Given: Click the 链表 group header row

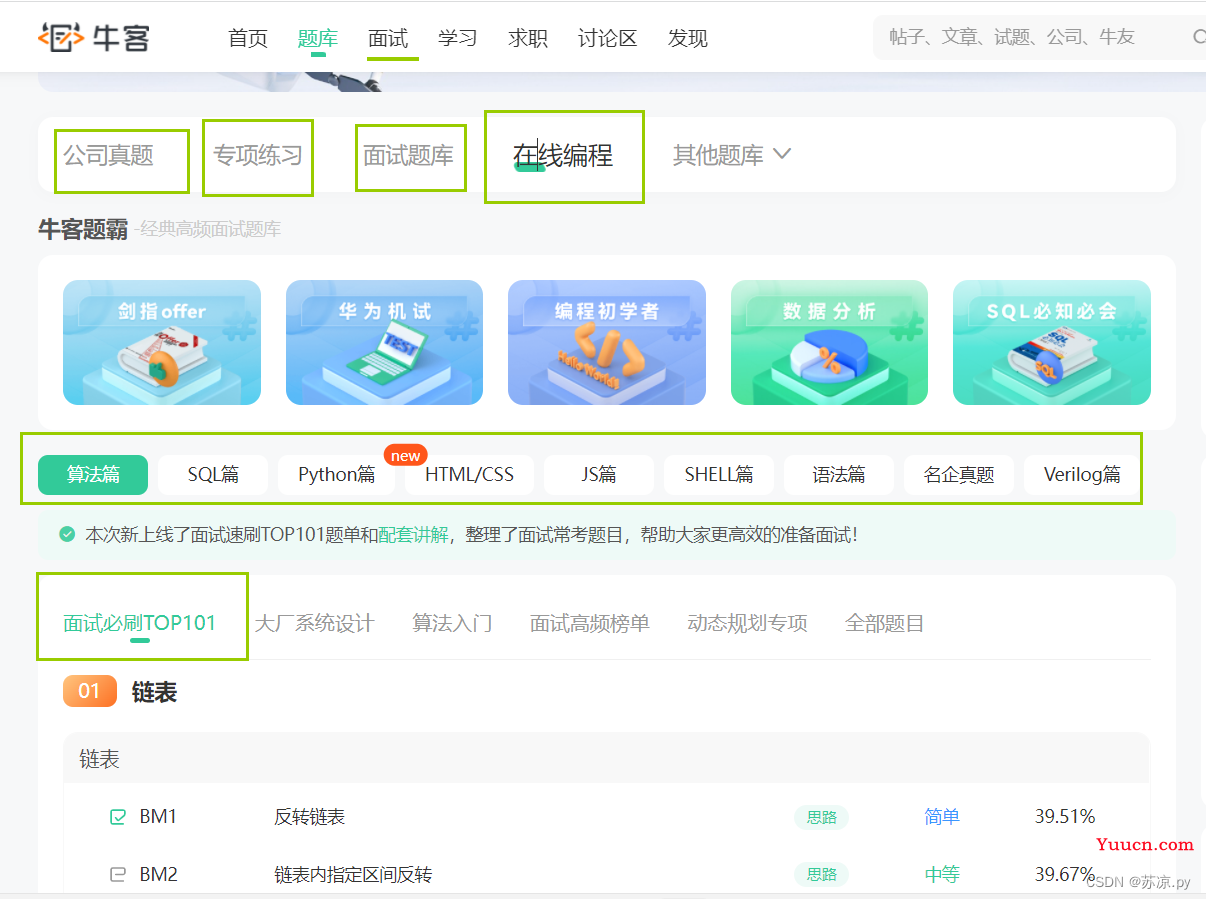Looking at the screenshot, I should tap(607, 759).
